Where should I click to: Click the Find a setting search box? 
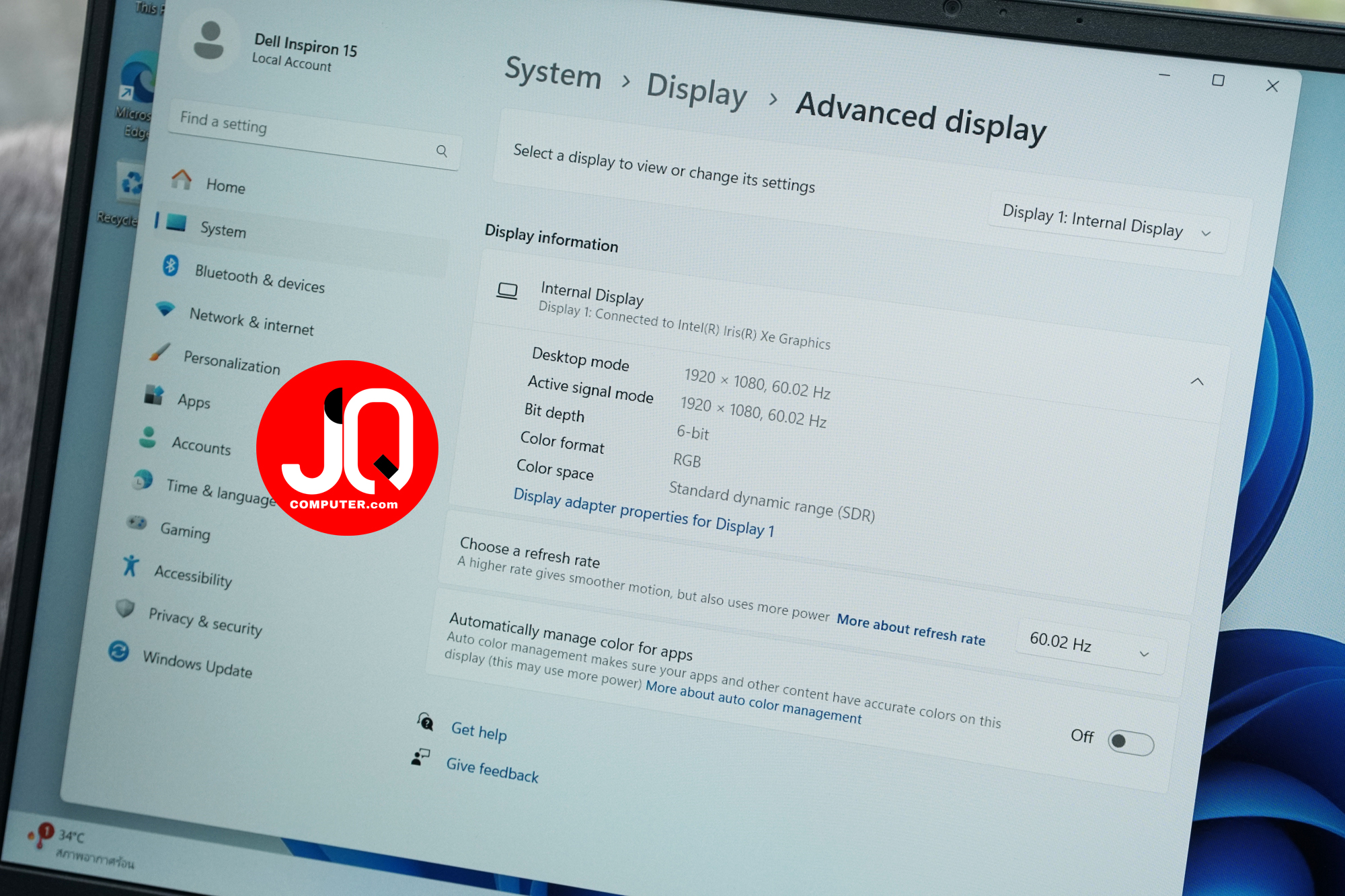[x=313, y=134]
